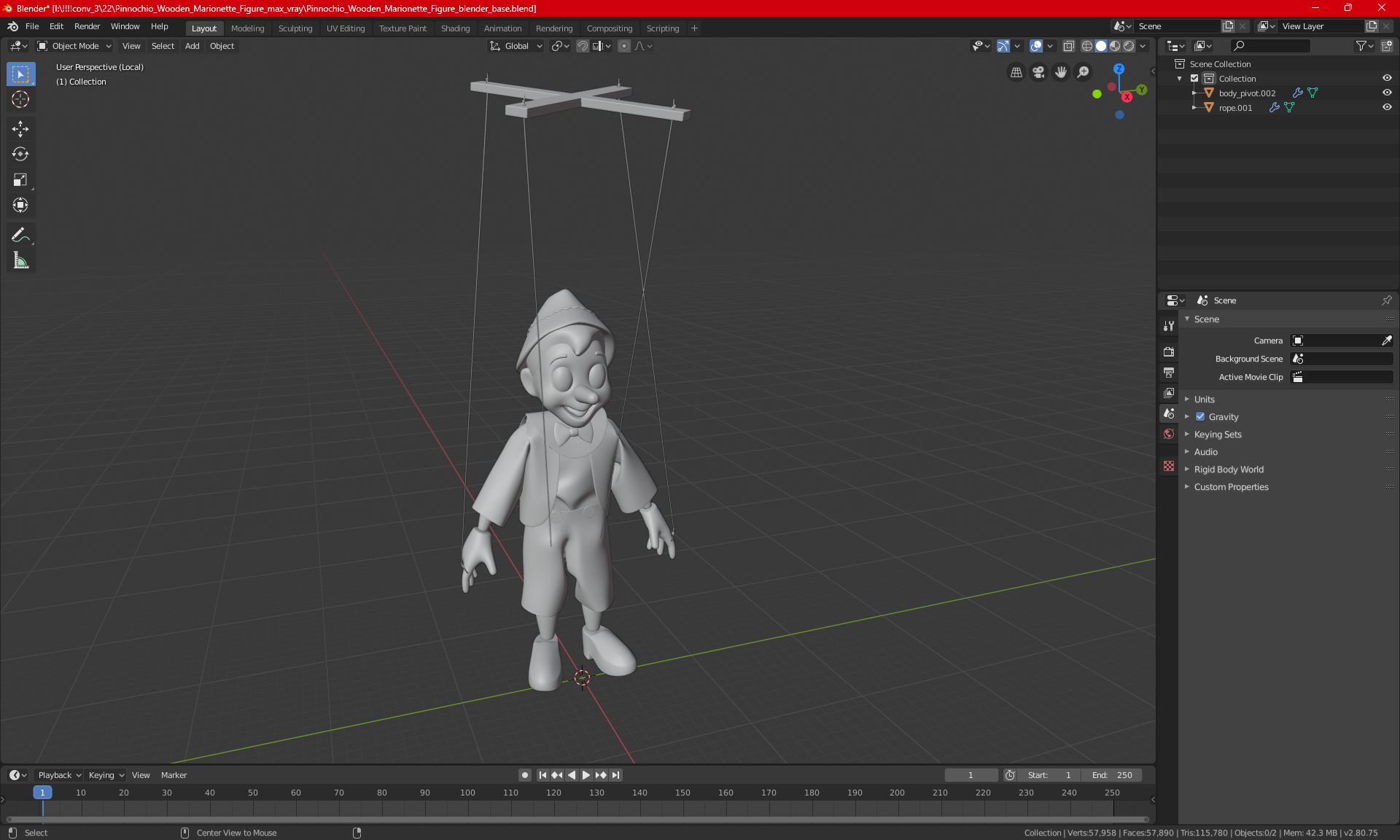Open the File menu

32,26
